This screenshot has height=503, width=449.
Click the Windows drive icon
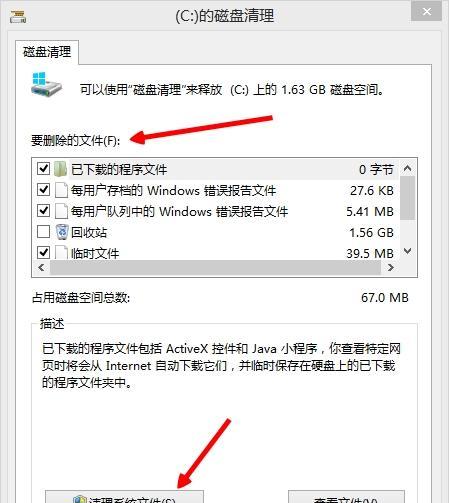click(x=46, y=85)
